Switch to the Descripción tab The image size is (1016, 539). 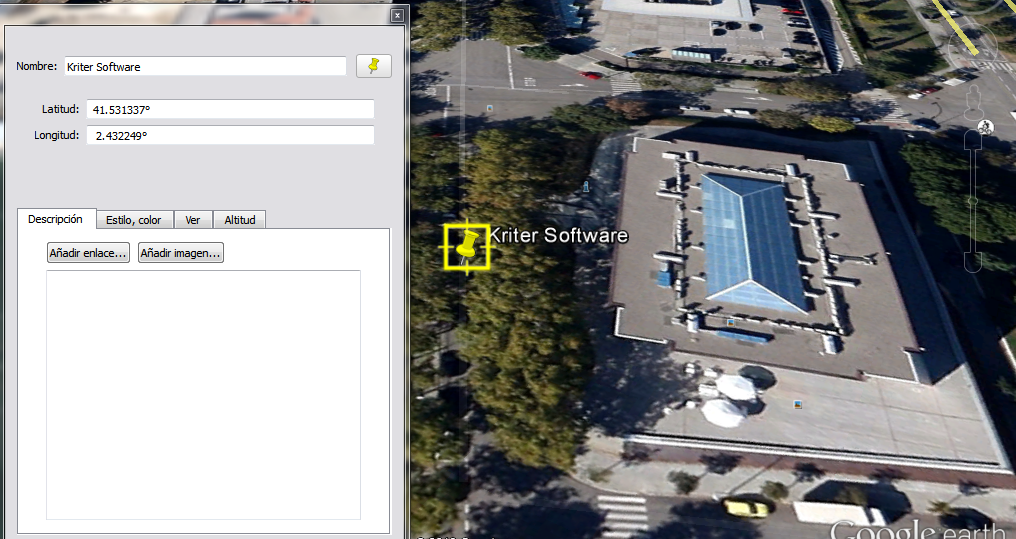point(55,219)
